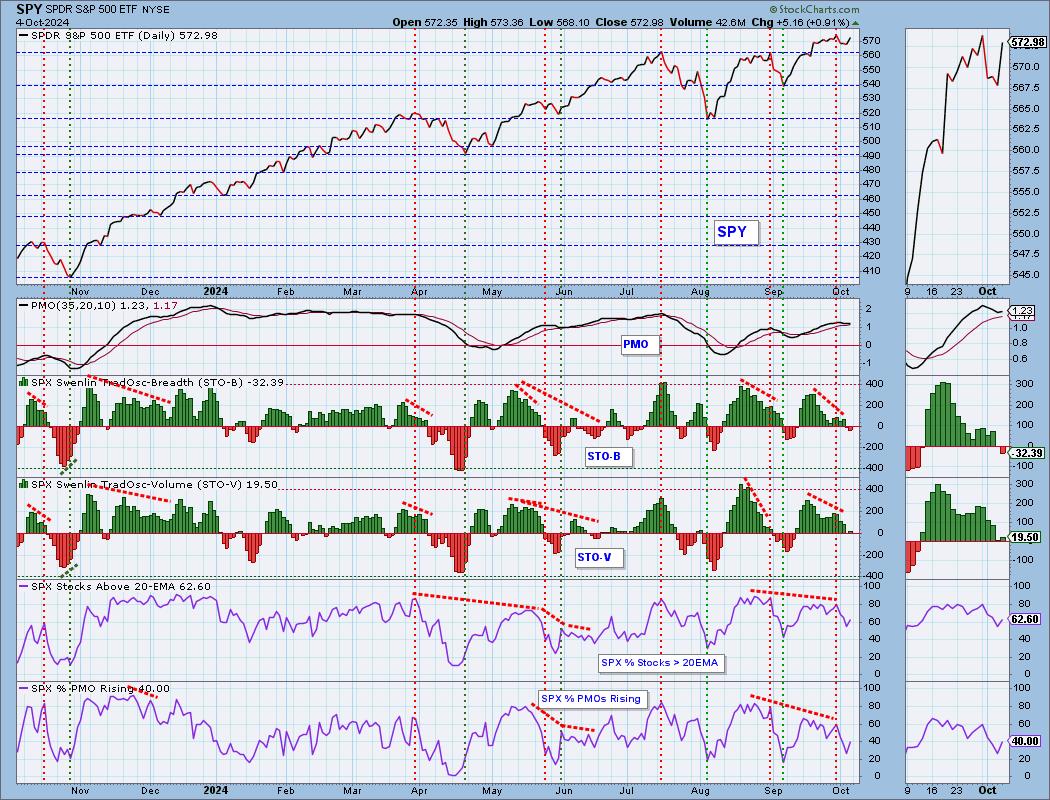Click the 62.60 value tag
The height and width of the screenshot is (800, 1050).
(x=1026, y=619)
